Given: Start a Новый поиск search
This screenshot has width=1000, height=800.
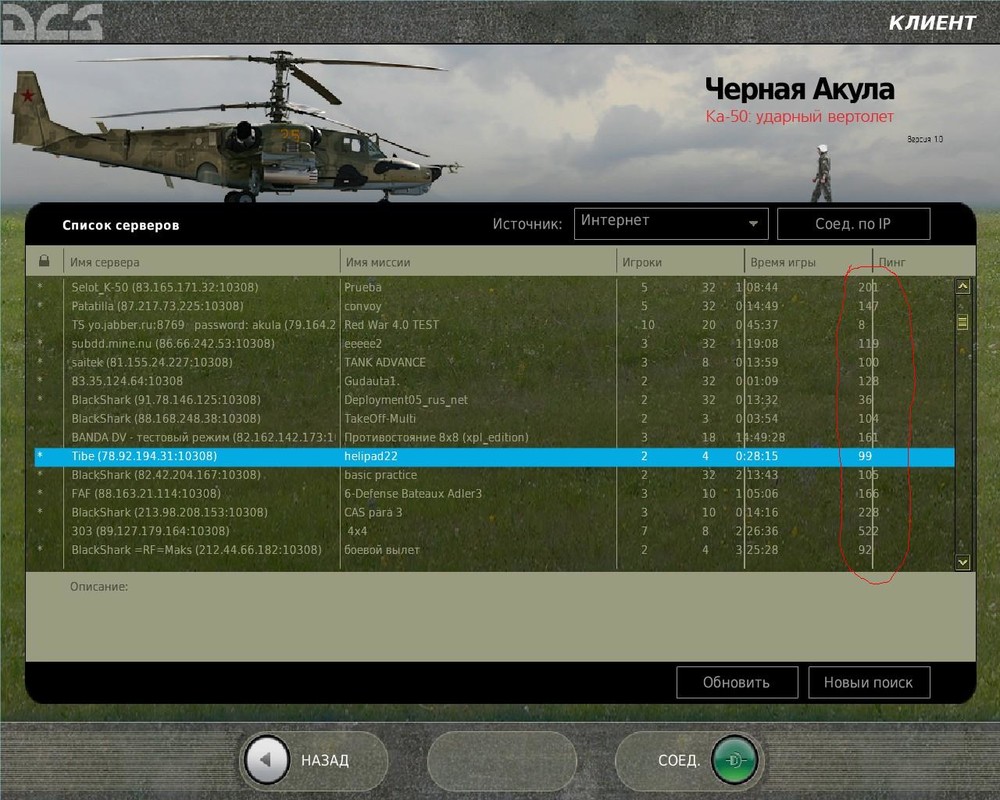Looking at the screenshot, I should click(x=869, y=682).
